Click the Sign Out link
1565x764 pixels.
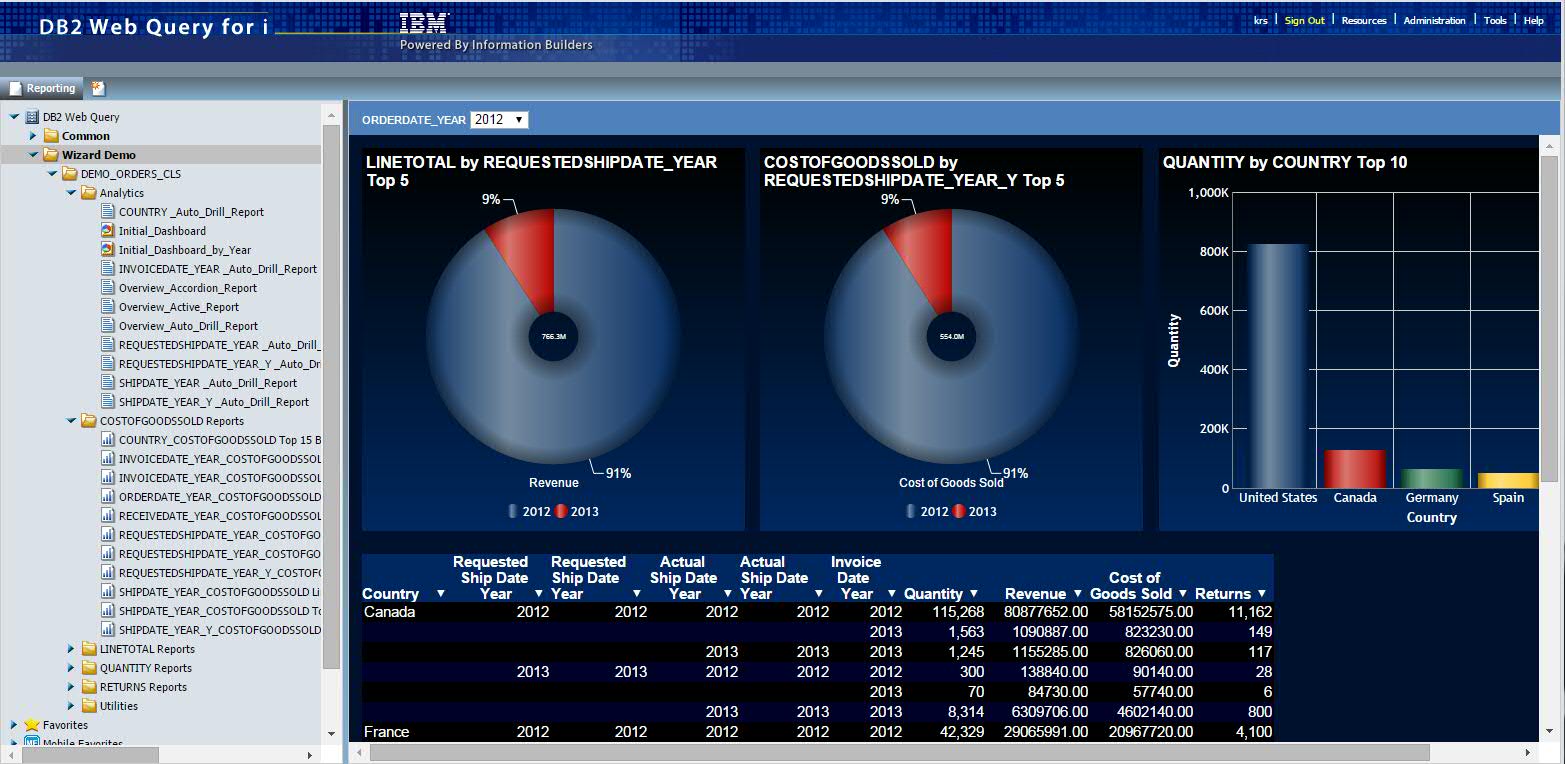coord(1305,21)
